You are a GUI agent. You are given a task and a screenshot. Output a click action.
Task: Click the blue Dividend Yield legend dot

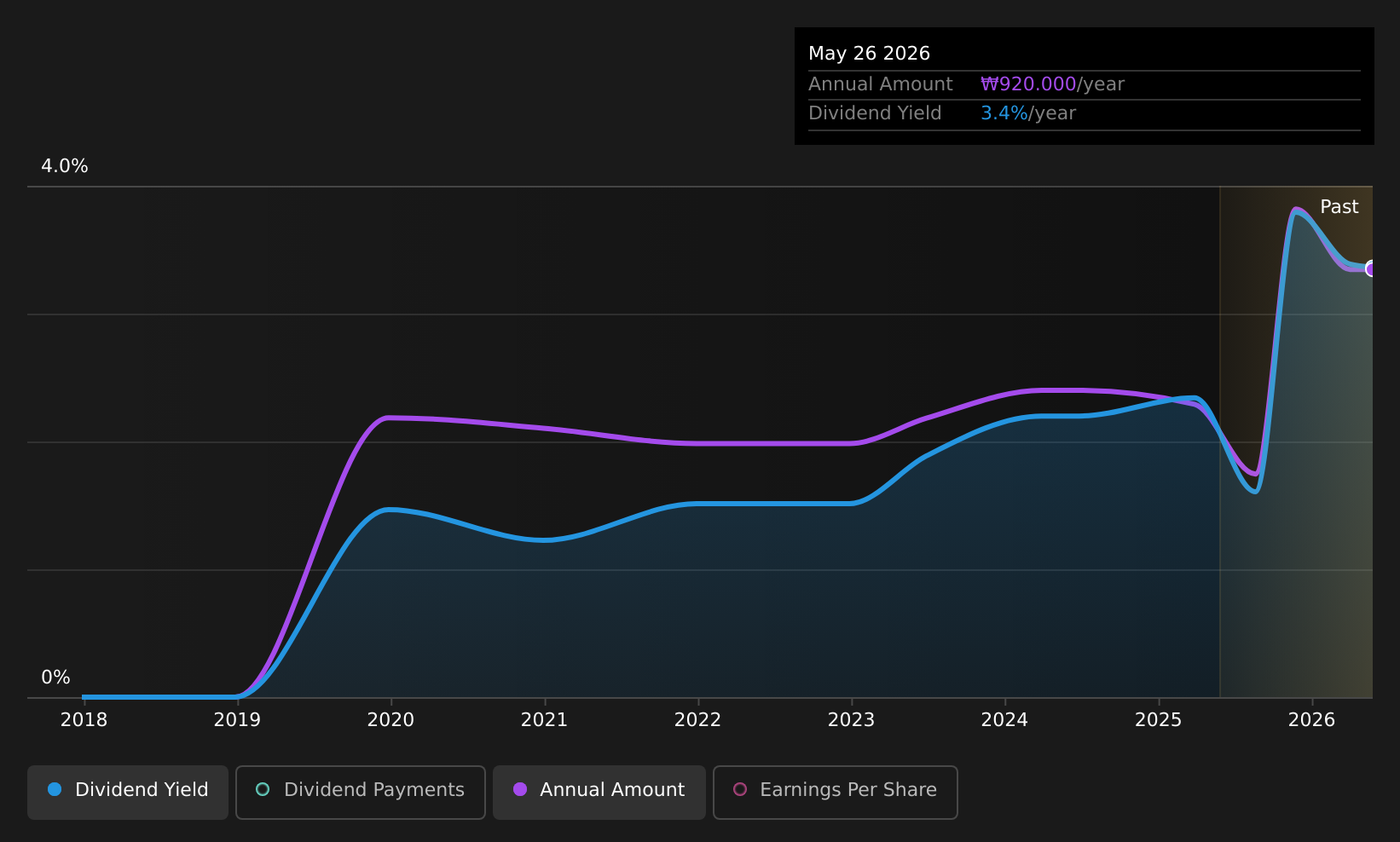[x=55, y=789]
